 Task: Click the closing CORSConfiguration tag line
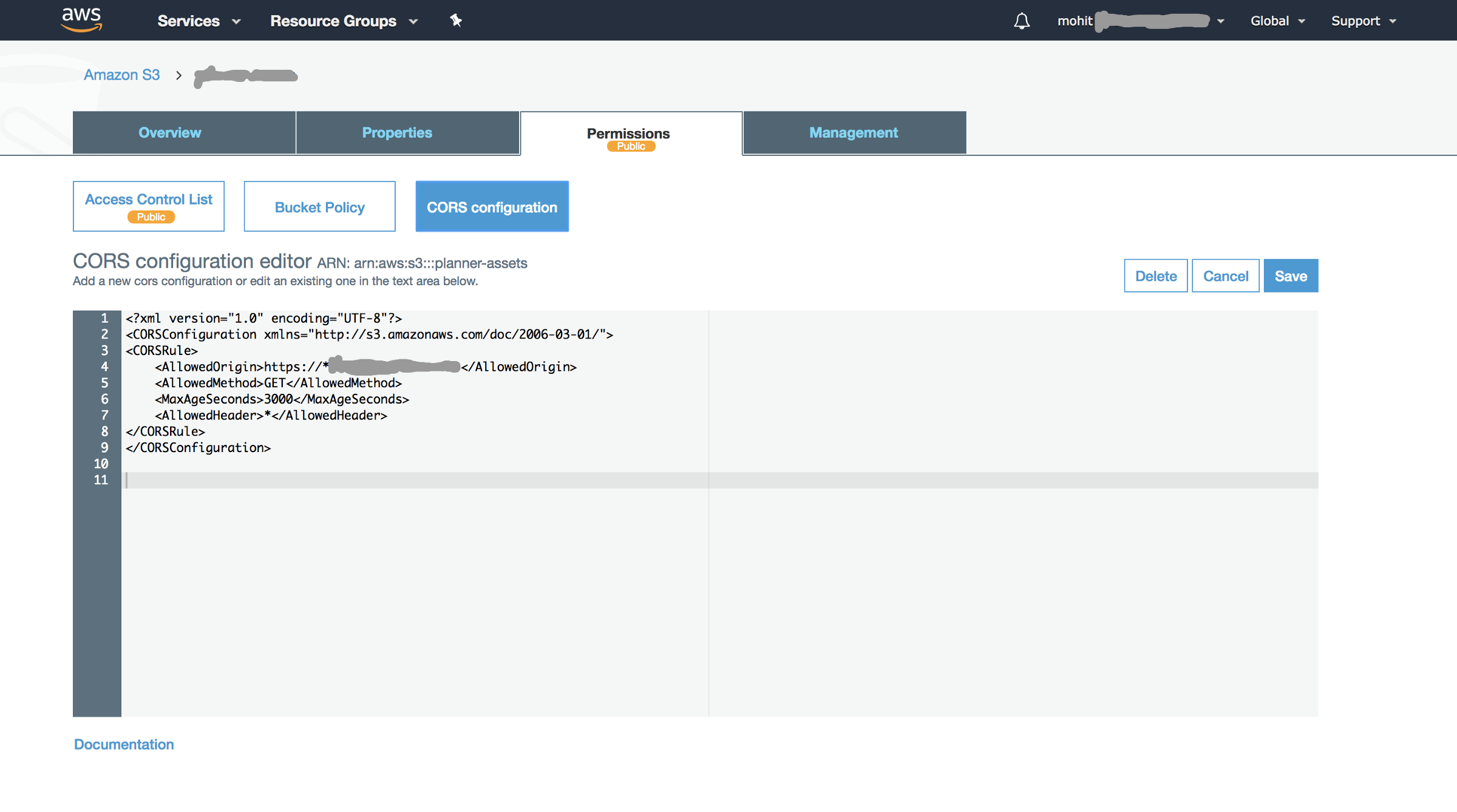pyautogui.click(x=199, y=448)
